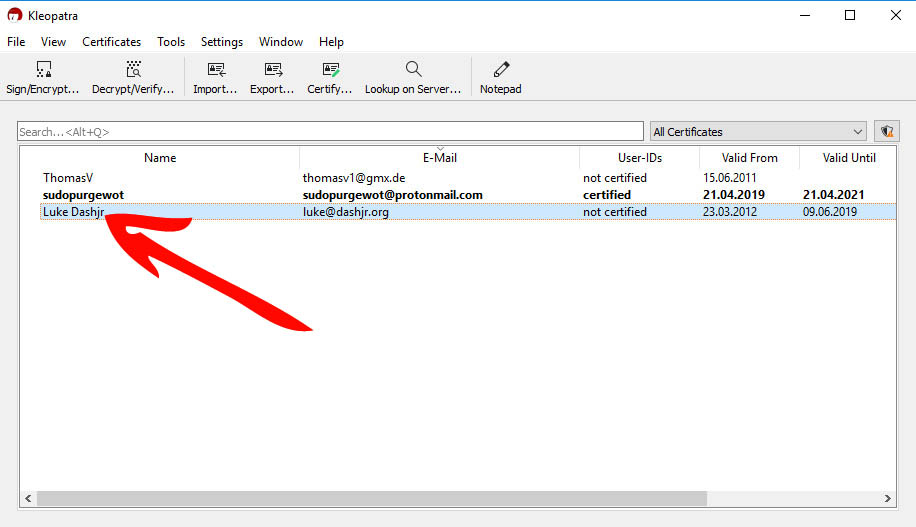
Task: Open the Sign/Encrypt tool
Action: pyautogui.click(x=43, y=77)
